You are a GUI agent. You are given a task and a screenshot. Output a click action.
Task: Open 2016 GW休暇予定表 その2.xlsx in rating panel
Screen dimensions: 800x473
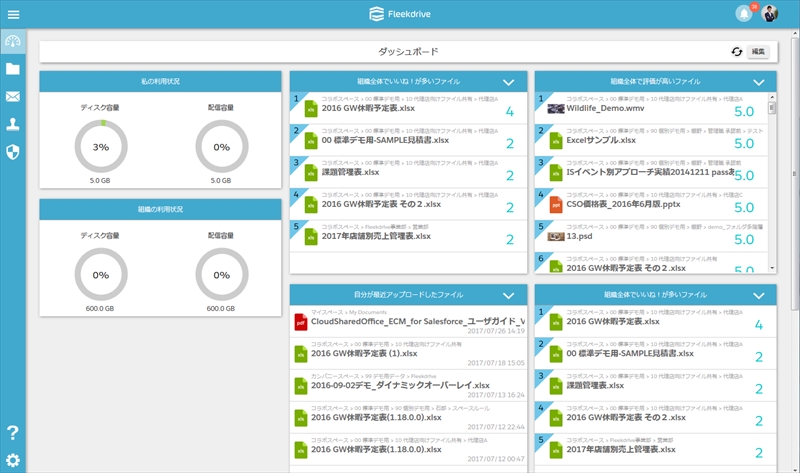tap(626, 268)
